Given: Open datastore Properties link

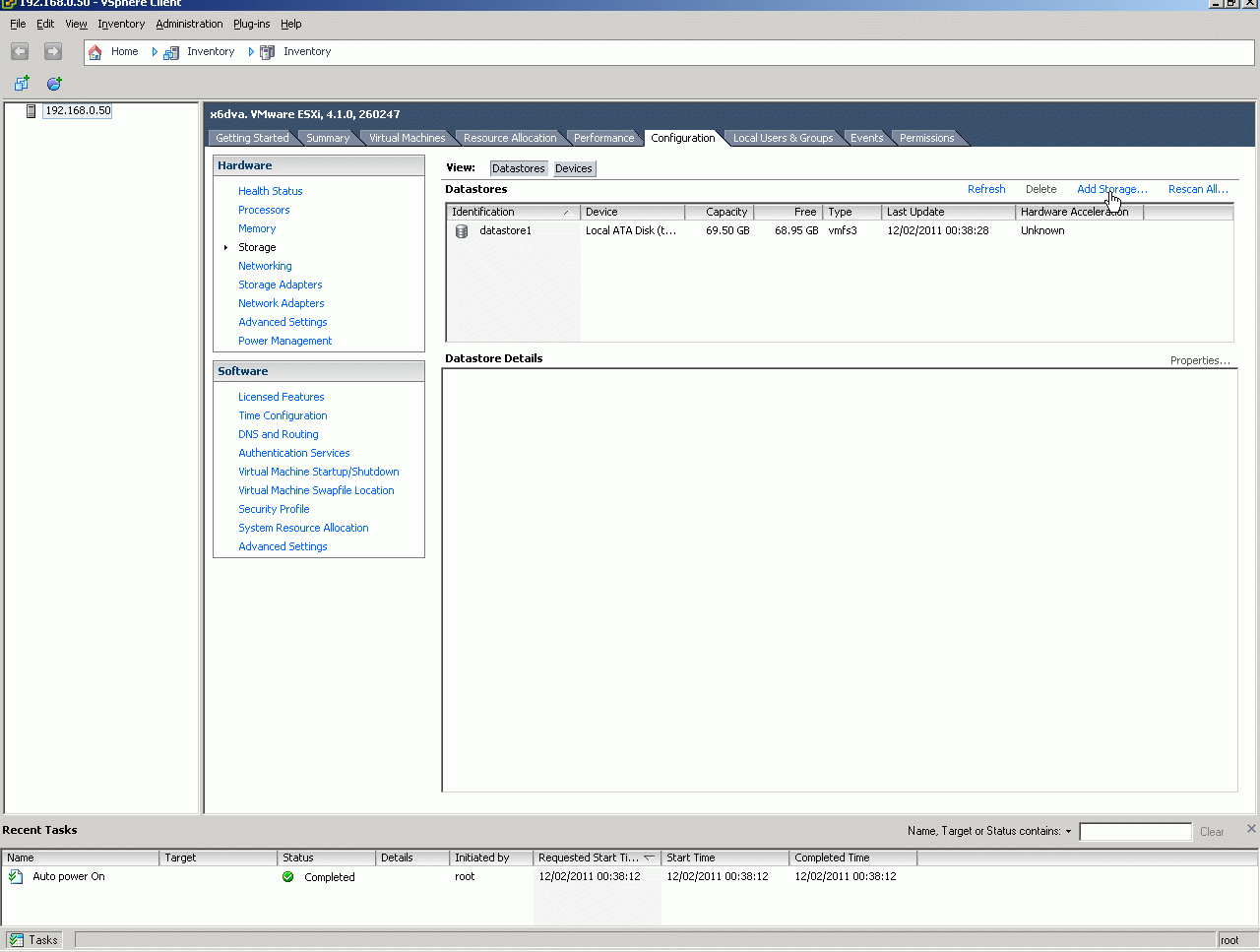Looking at the screenshot, I should click(x=1200, y=360).
